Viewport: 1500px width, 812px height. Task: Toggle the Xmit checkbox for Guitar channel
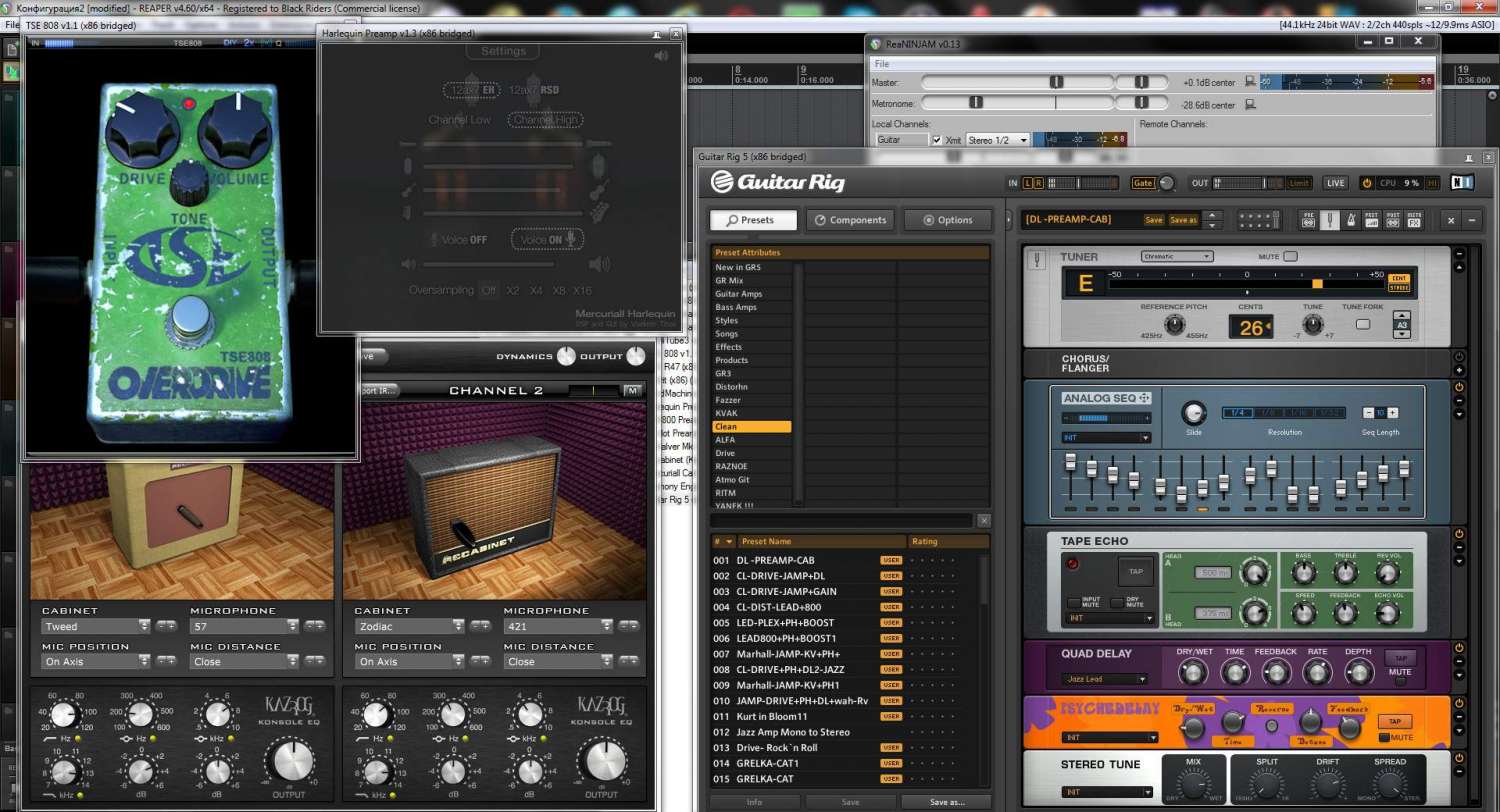click(937, 140)
